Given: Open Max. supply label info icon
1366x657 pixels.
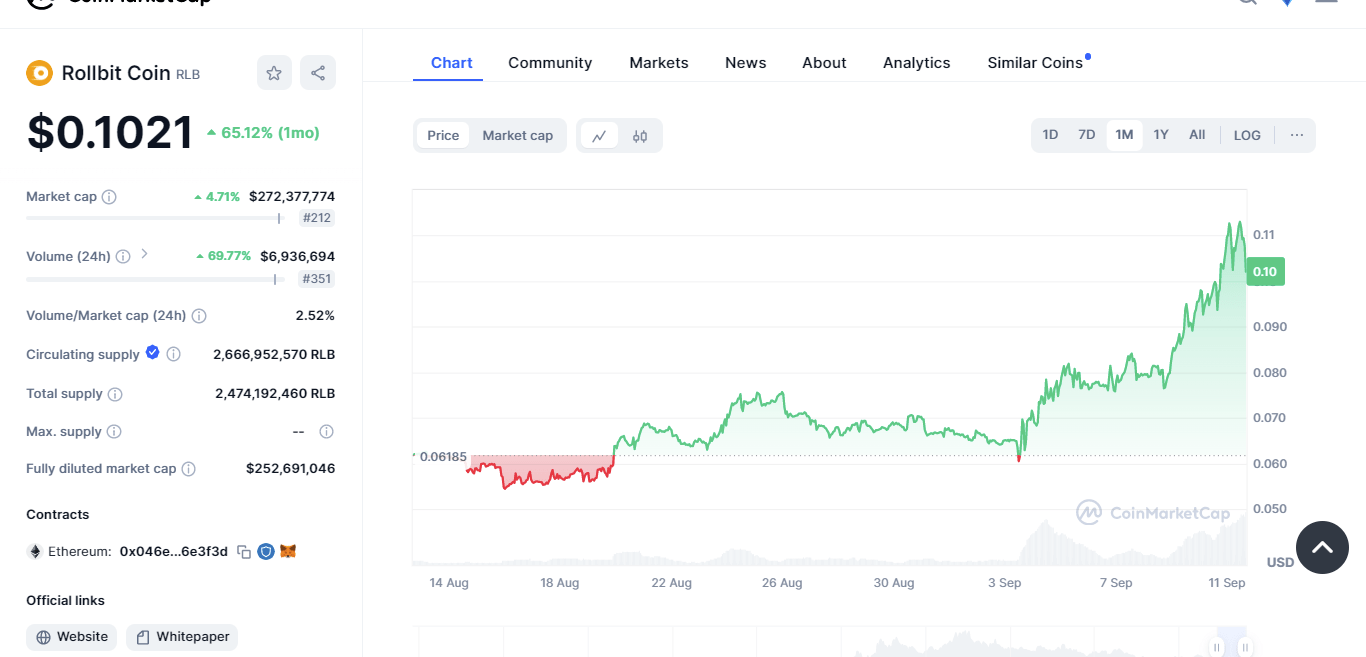Looking at the screenshot, I should coord(114,432).
